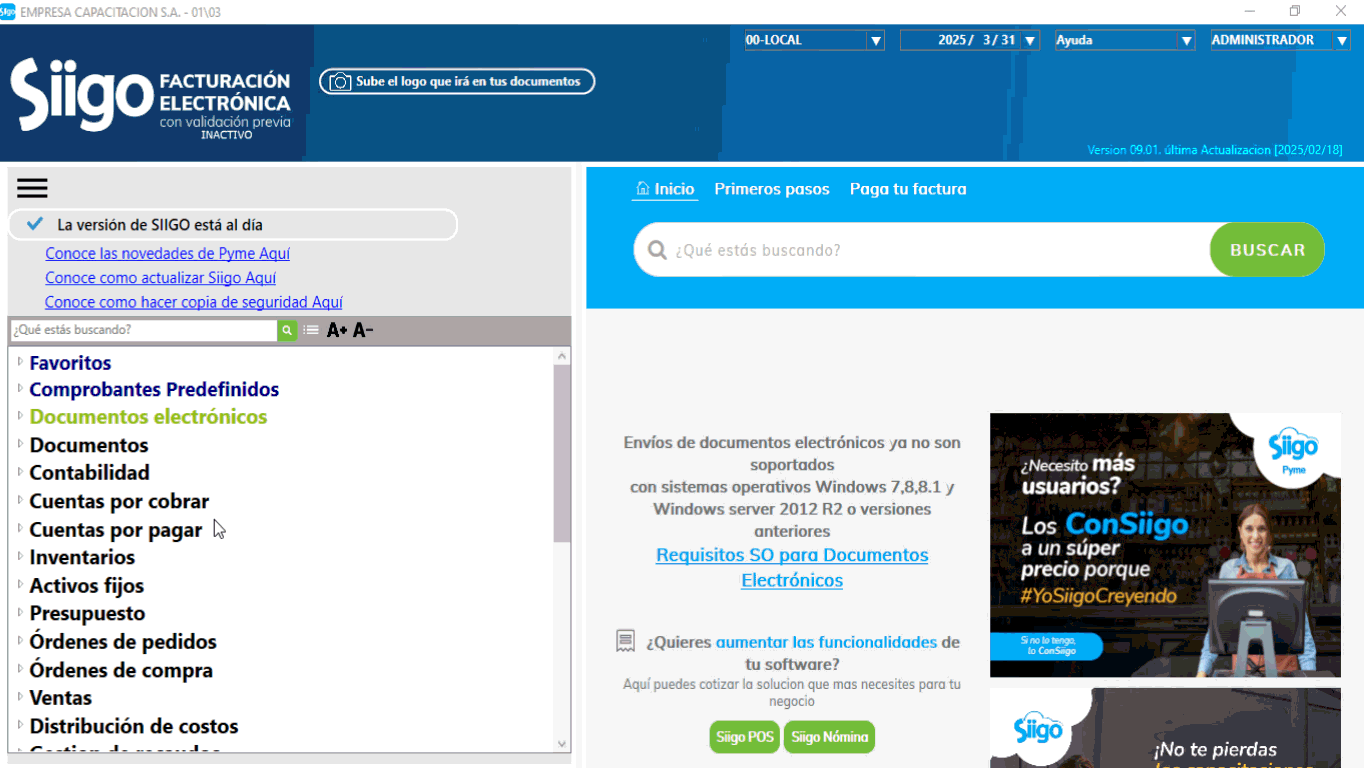Image resolution: width=1364 pixels, height=768 pixels.
Task: Switch to the Primeros pasos tab
Action: pos(772,189)
